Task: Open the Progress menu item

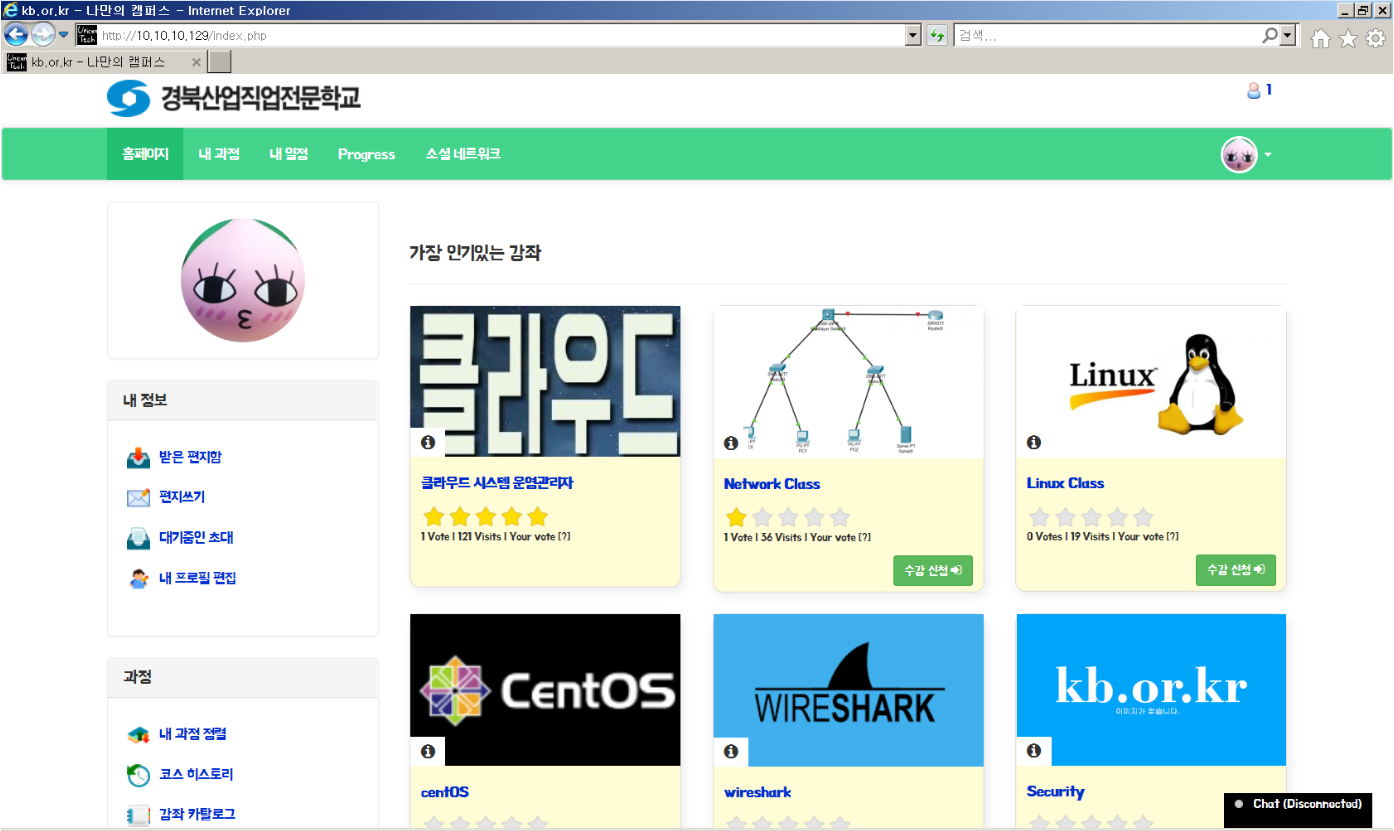Action: (366, 154)
